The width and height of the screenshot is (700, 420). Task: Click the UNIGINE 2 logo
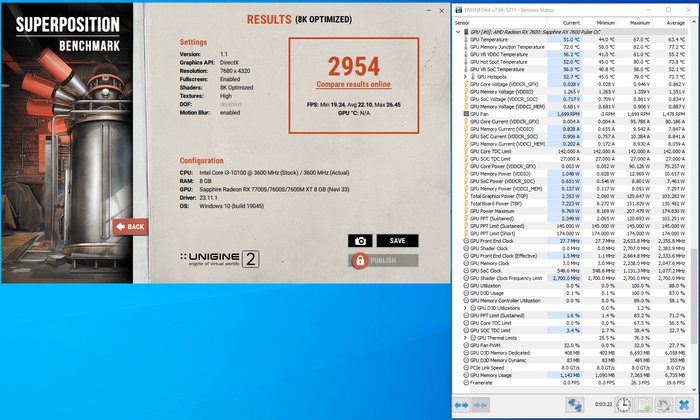click(x=220, y=259)
